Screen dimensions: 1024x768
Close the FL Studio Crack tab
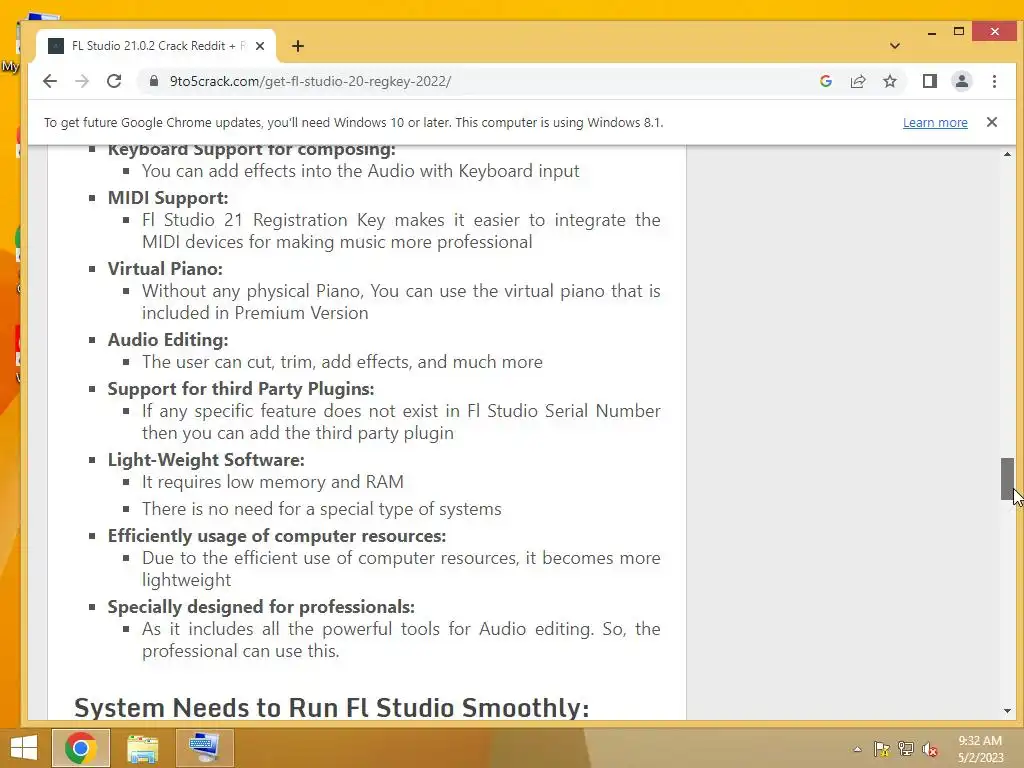click(260, 46)
